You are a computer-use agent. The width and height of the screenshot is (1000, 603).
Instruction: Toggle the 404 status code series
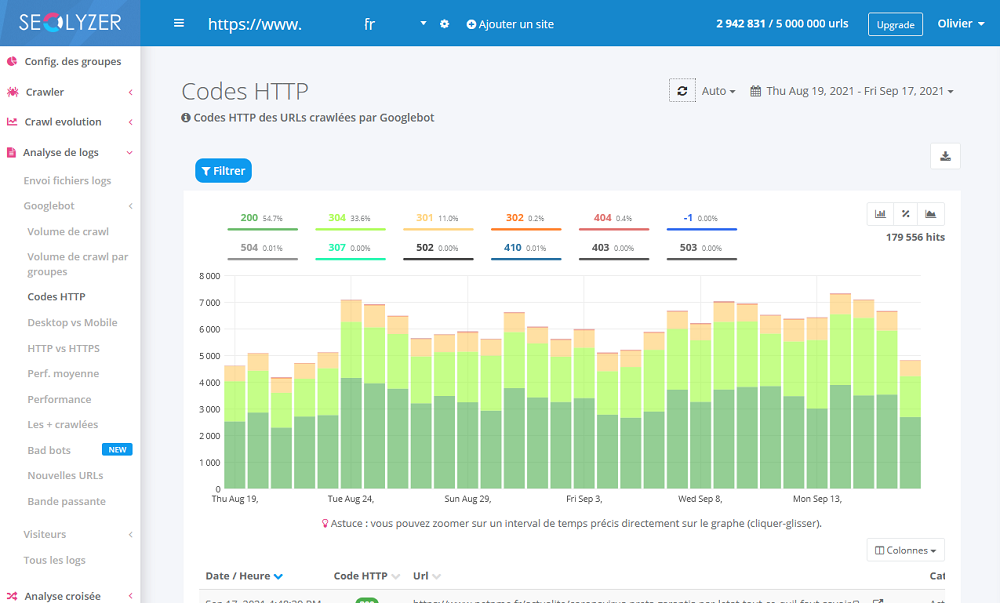[x=614, y=220]
